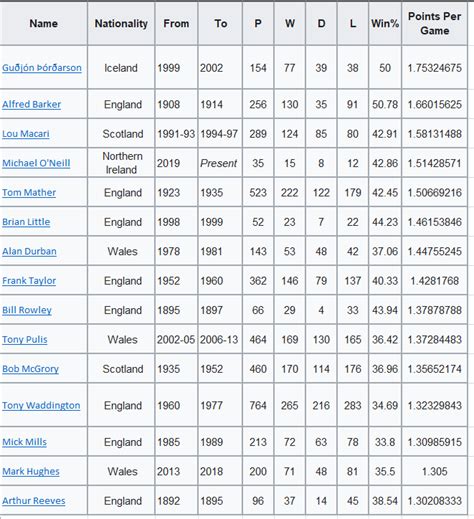The height and width of the screenshot is (519, 474).
Task: Visit the Bill Rowley link
Action: click(x=27, y=310)
